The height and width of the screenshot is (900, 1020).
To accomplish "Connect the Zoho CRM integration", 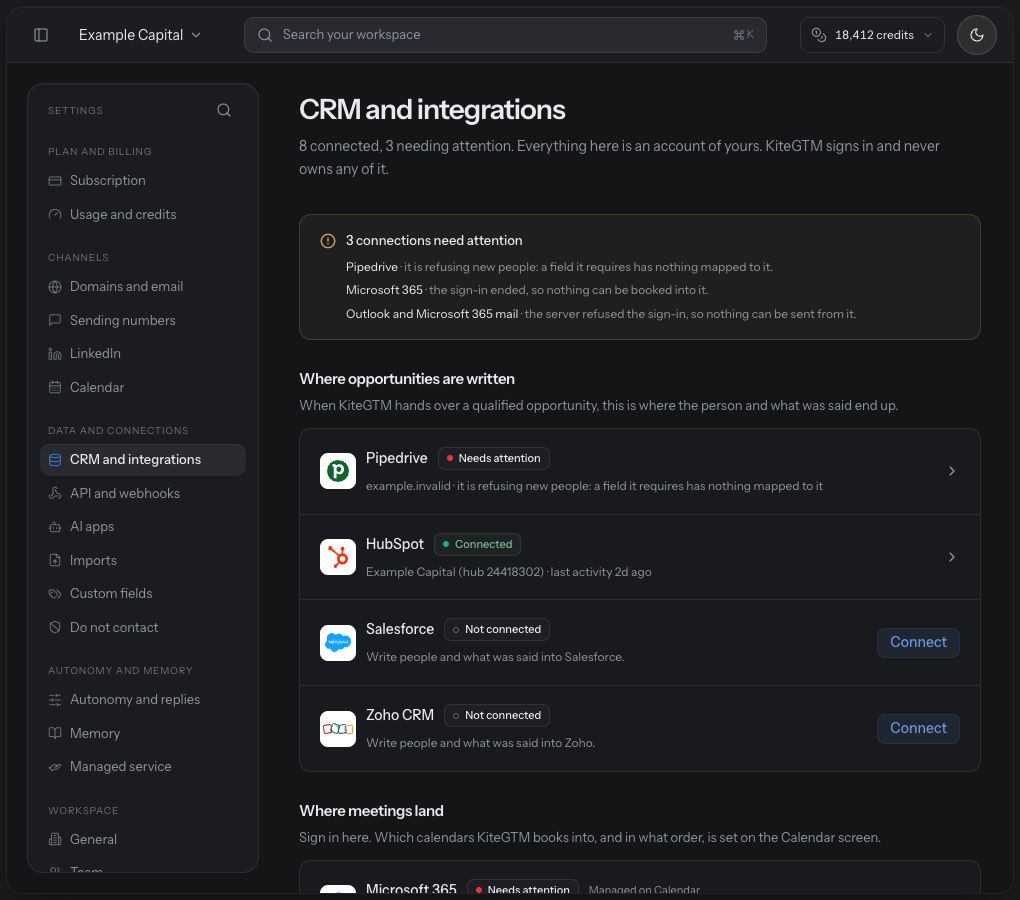I will click(x=918, y=728).
